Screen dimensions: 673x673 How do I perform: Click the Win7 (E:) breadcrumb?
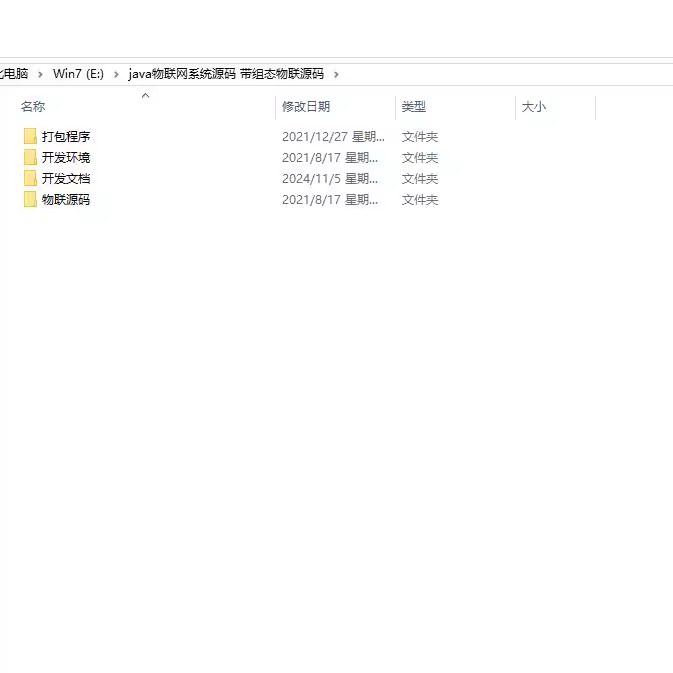point(78,74)
